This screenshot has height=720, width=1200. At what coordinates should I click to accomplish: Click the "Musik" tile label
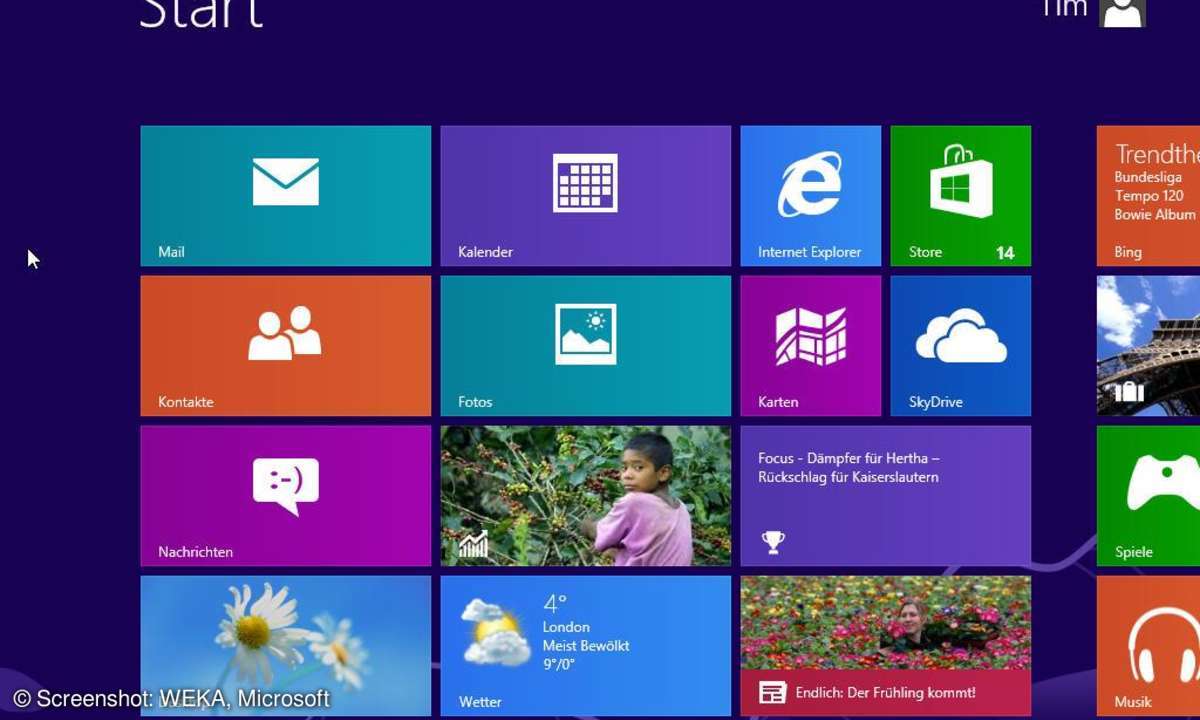point(1133,702)
